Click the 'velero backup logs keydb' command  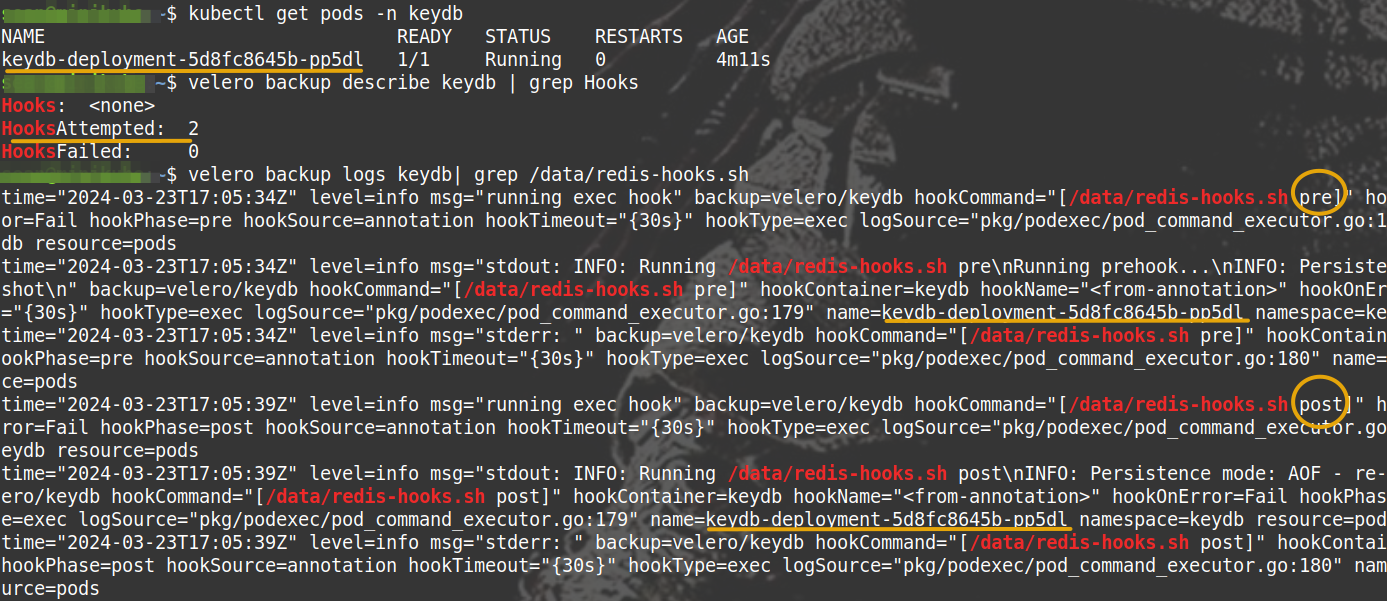320,175
